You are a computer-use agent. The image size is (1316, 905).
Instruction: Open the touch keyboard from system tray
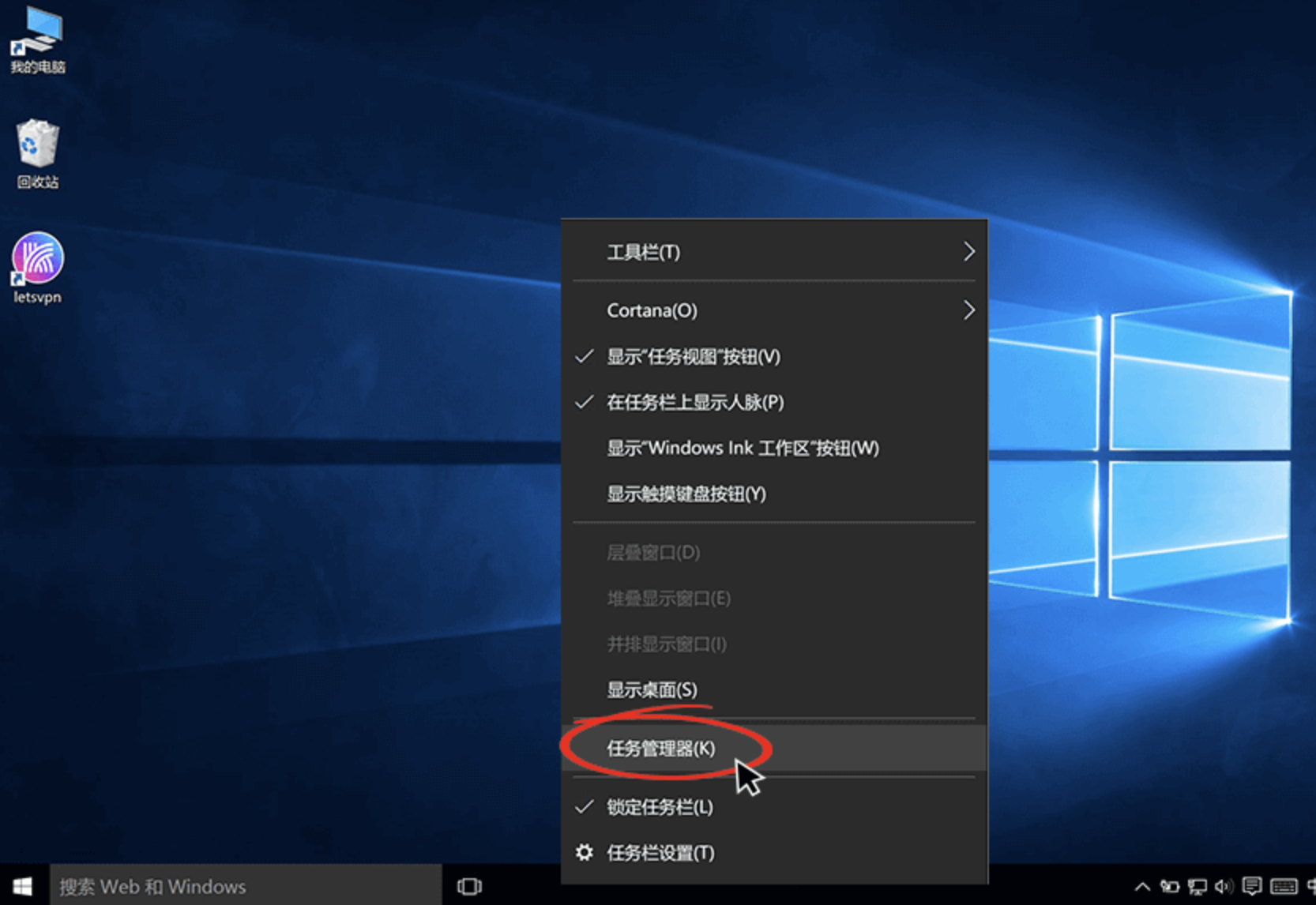point(1284,886)
